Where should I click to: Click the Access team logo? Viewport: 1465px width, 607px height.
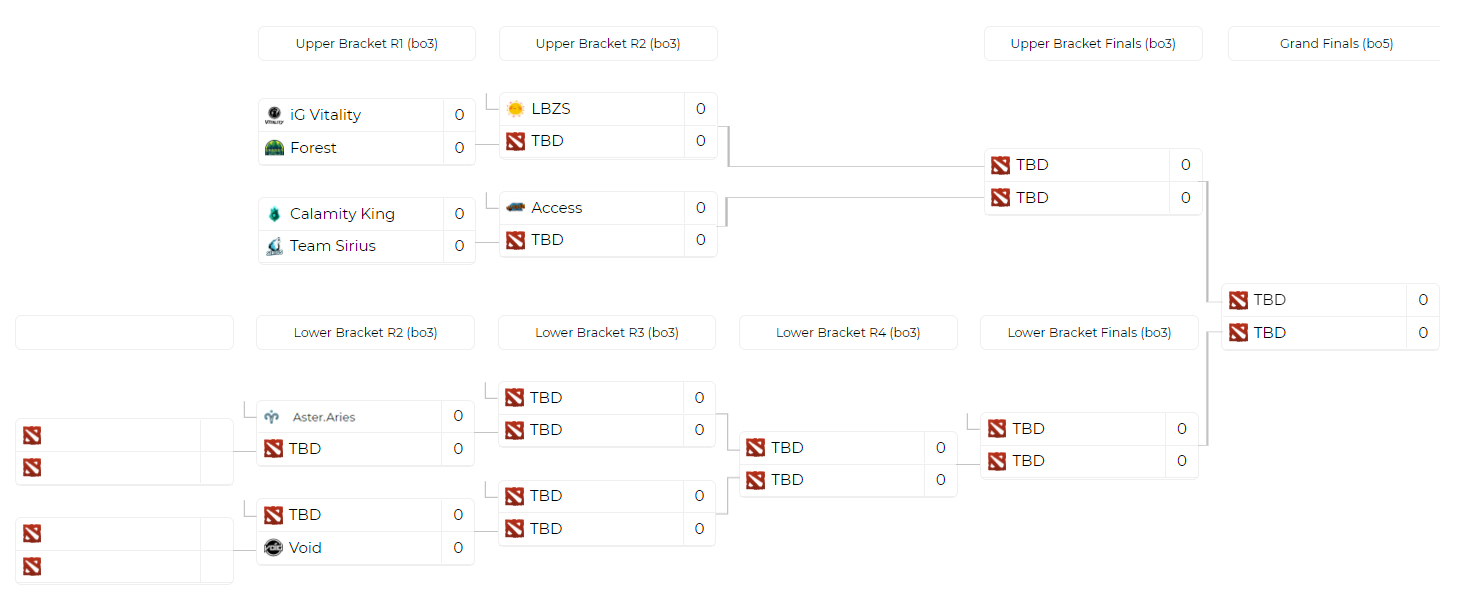(x=515, y=208)
